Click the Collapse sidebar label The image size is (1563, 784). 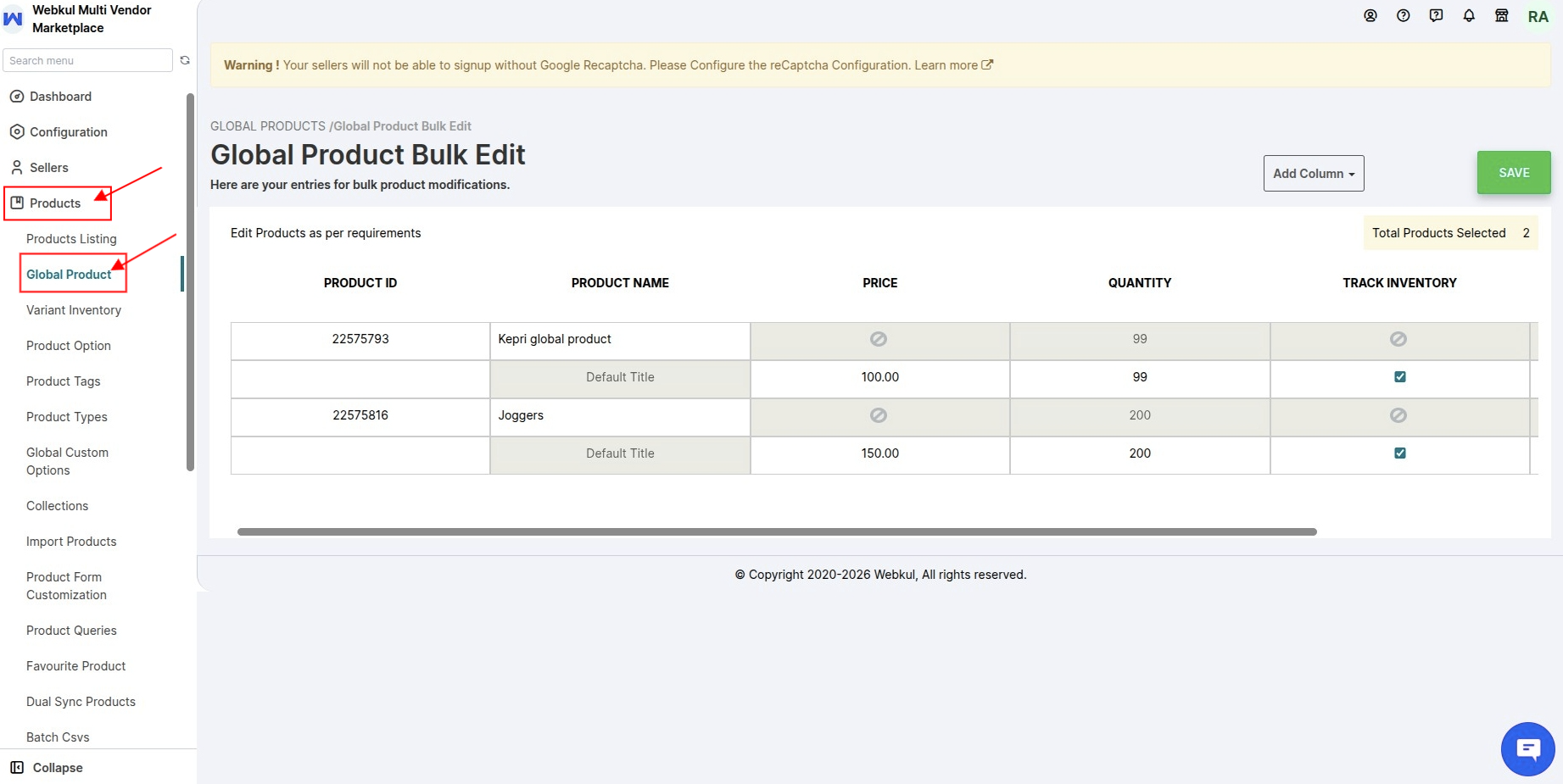[x=58, y=768]
